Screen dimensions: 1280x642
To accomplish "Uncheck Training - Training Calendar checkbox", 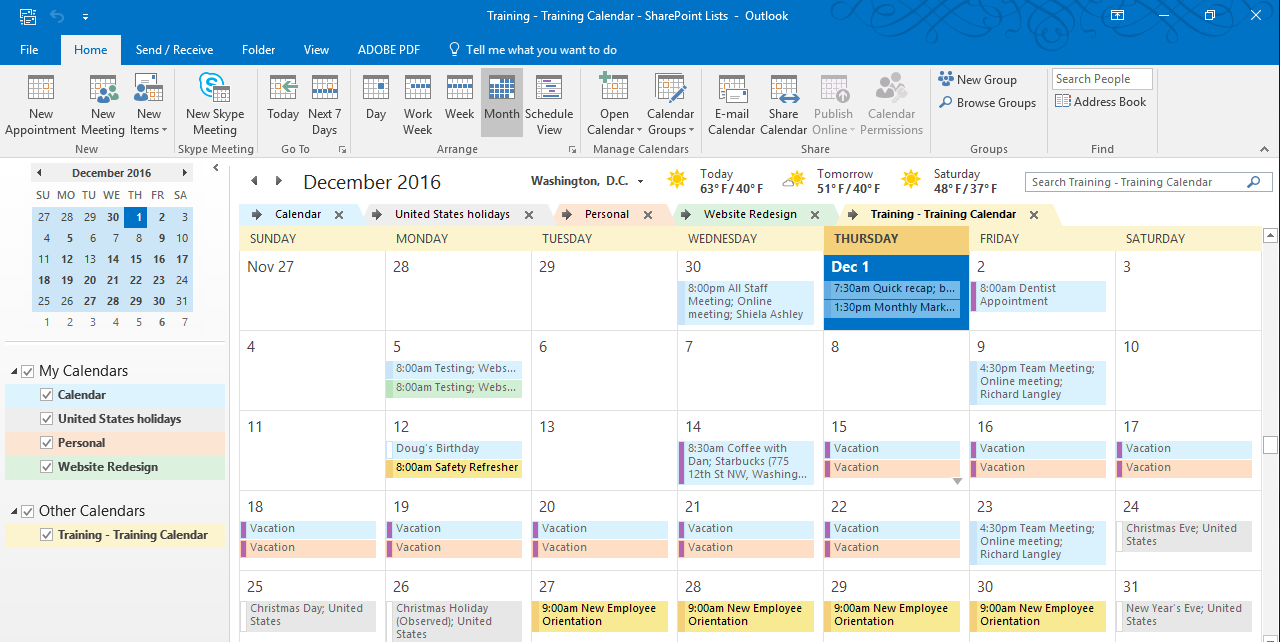I will coord(46,535).
